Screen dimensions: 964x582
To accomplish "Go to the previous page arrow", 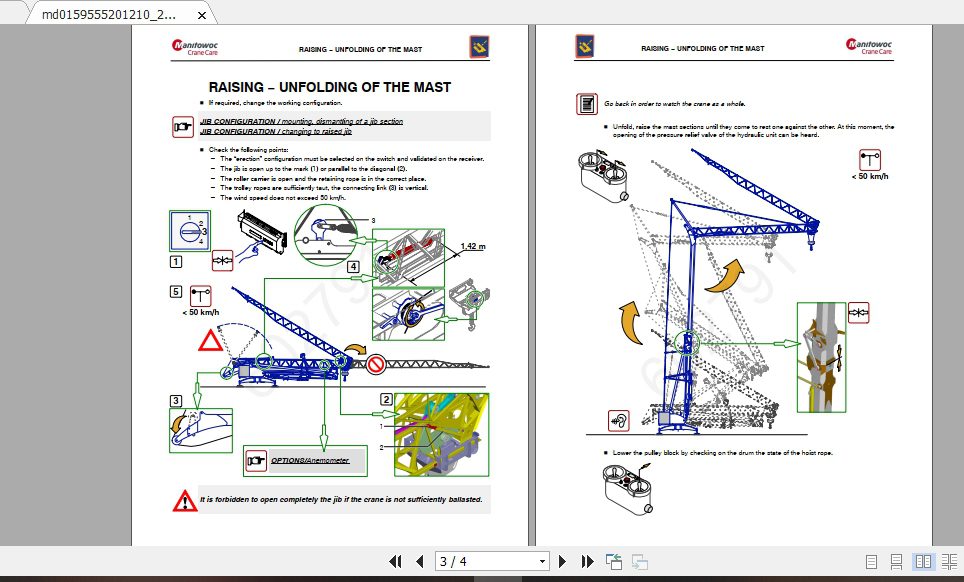I will (419, 561).
